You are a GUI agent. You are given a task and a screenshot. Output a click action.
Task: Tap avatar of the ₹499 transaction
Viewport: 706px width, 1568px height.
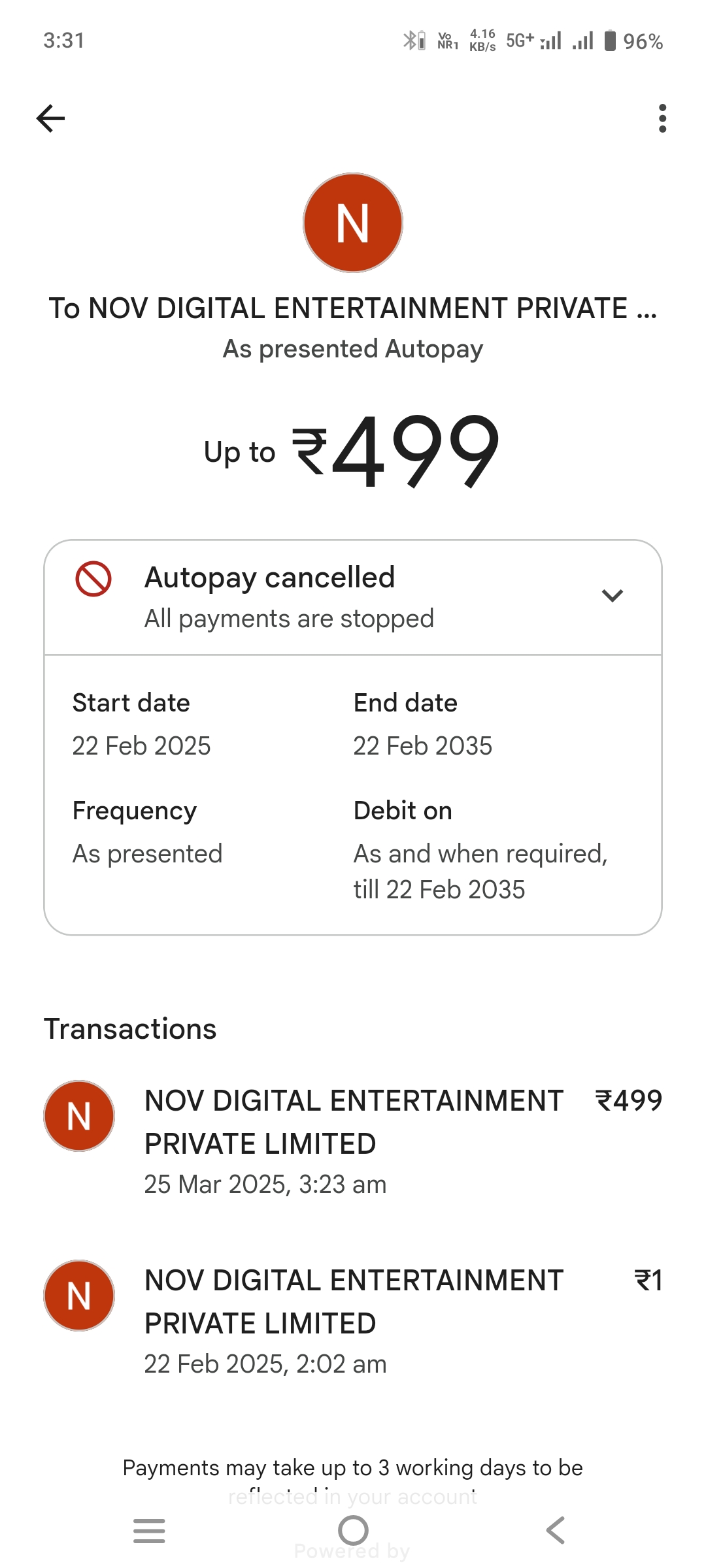[x=79, y=1116]
